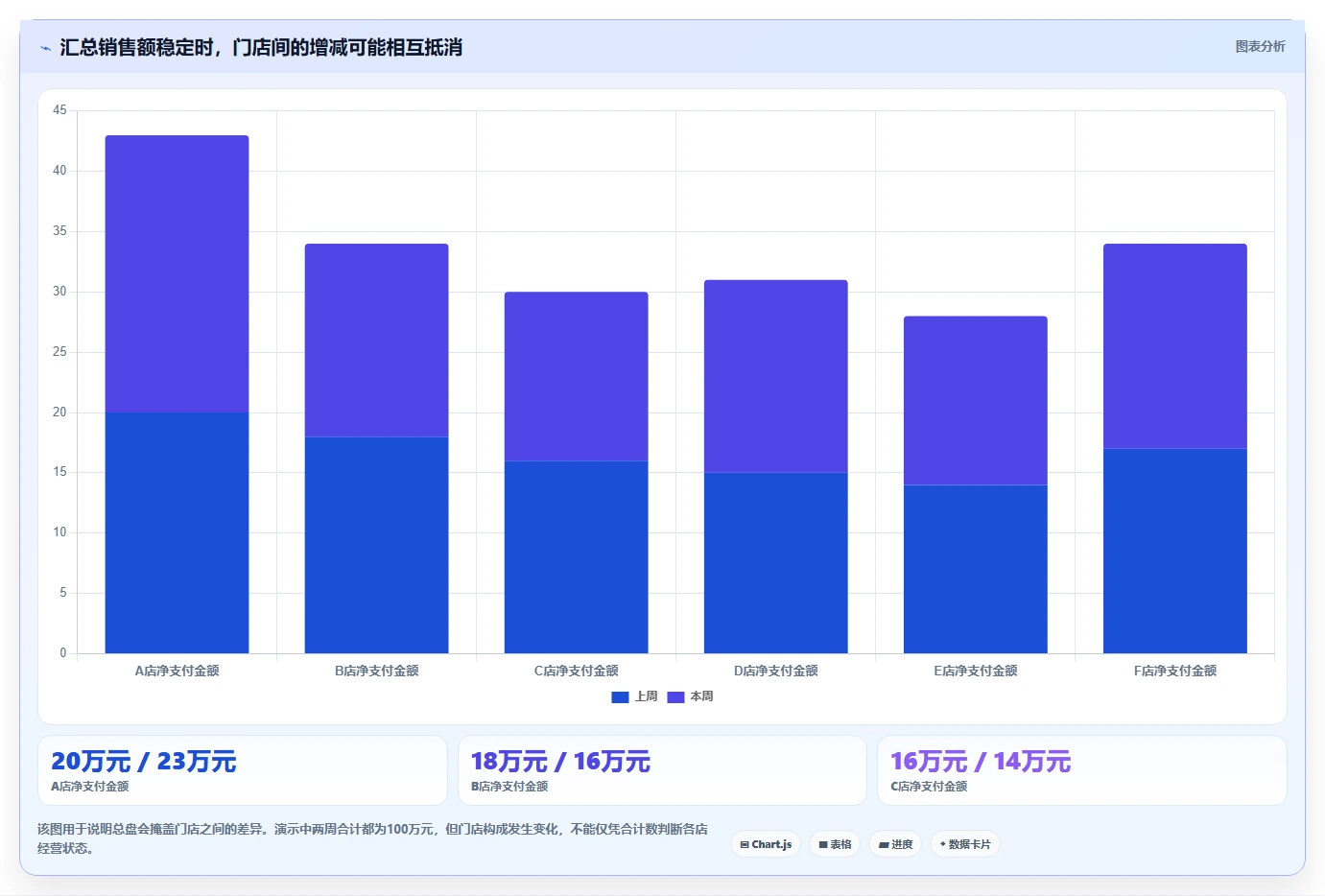Click the blue 上周 bar segment for D店
Viewport: 1325px width, 896px height.
[x=775, y=563]
